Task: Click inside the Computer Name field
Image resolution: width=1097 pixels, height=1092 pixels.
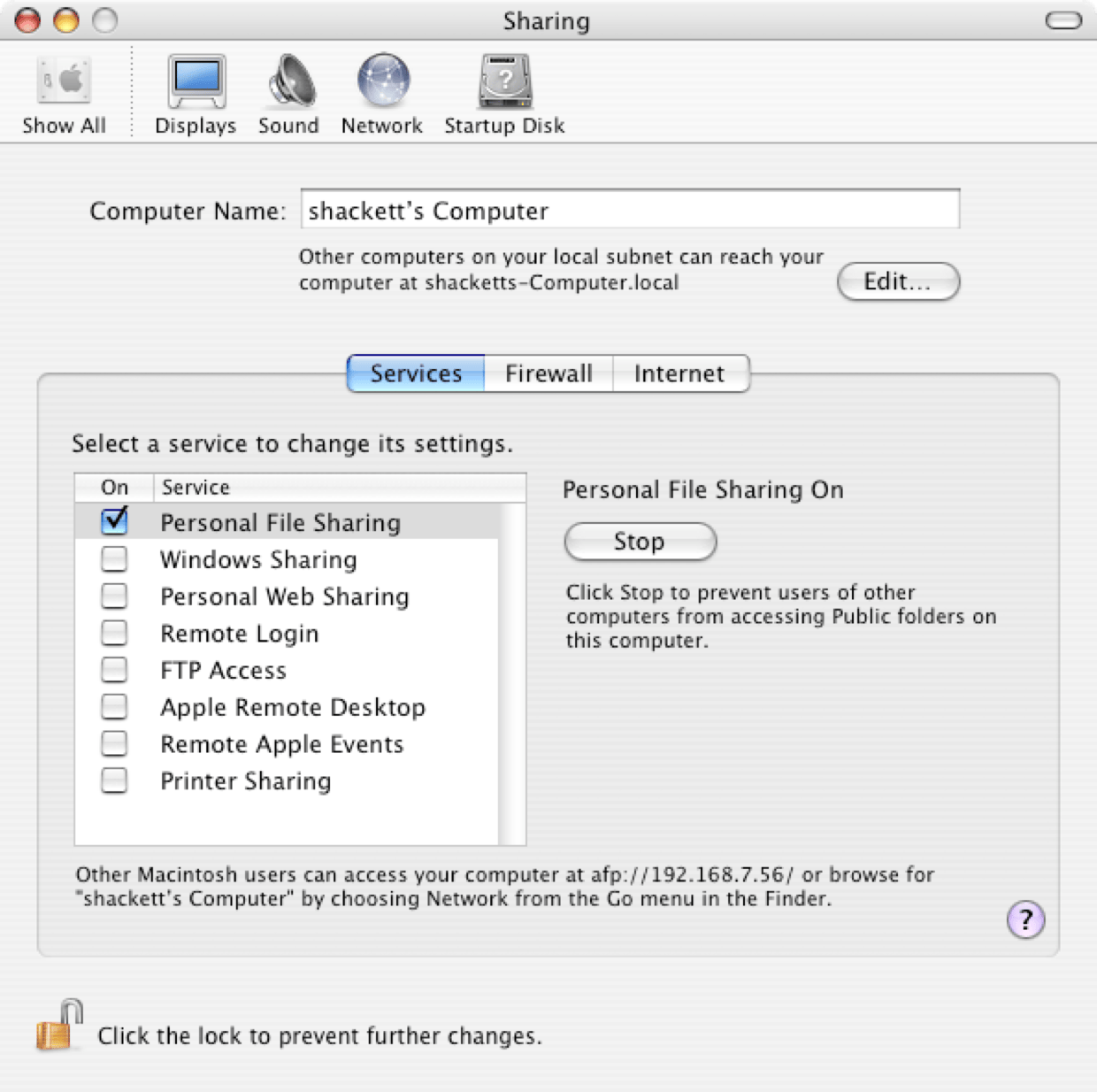Action: click(630, 210)
